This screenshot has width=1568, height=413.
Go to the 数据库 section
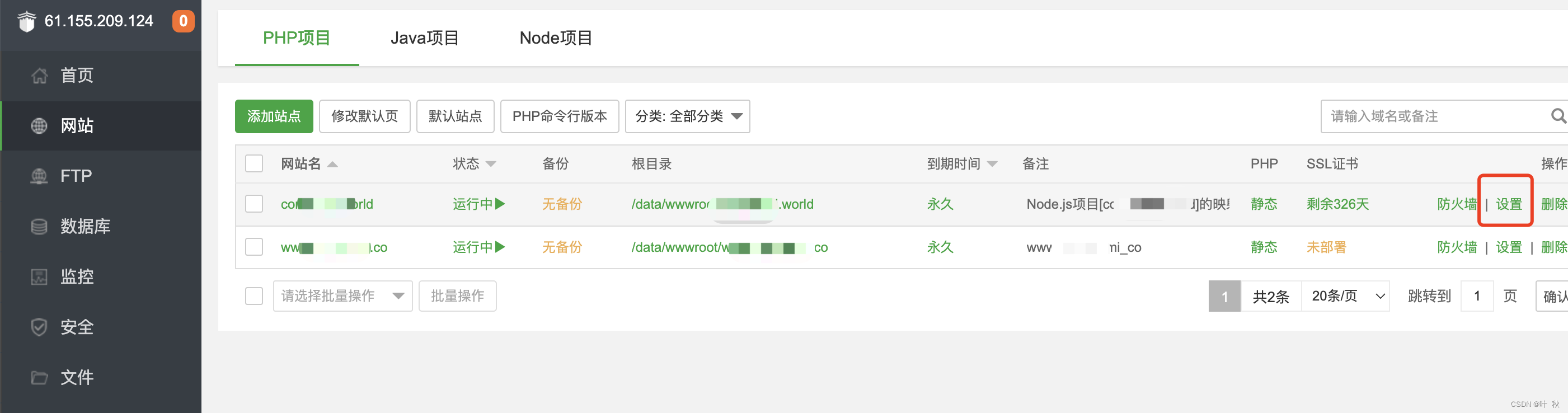coord(84,226)
